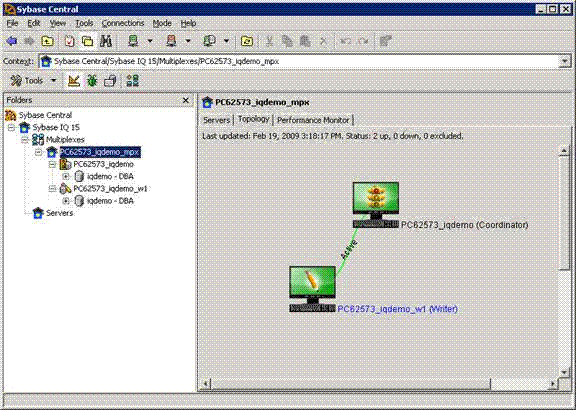Open the connection profiles dropdown arrow

[x=226, y=41]
